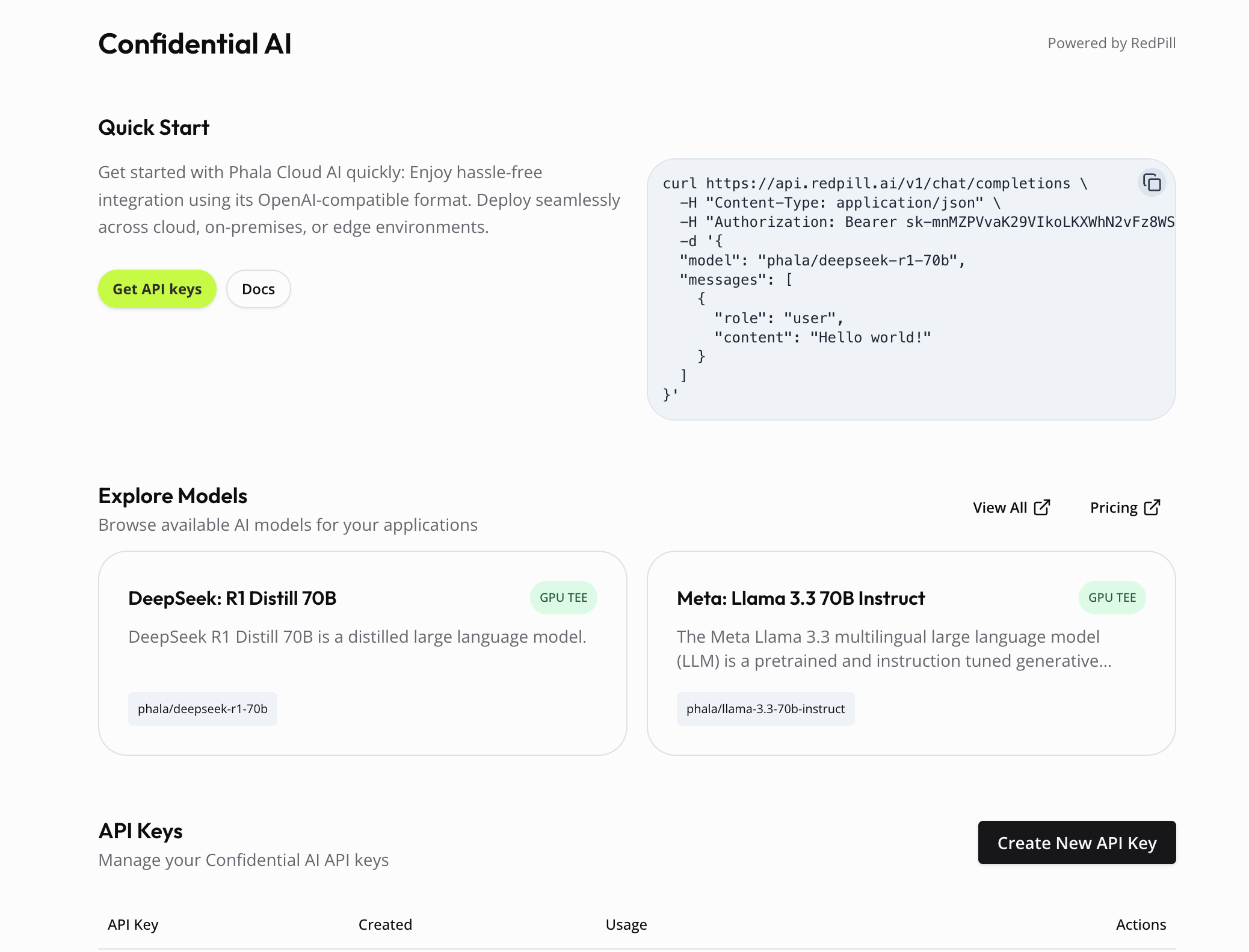Click the Confidential AI page title
This screenshot has height=952, width=1249.
click(x=195, y=44)
